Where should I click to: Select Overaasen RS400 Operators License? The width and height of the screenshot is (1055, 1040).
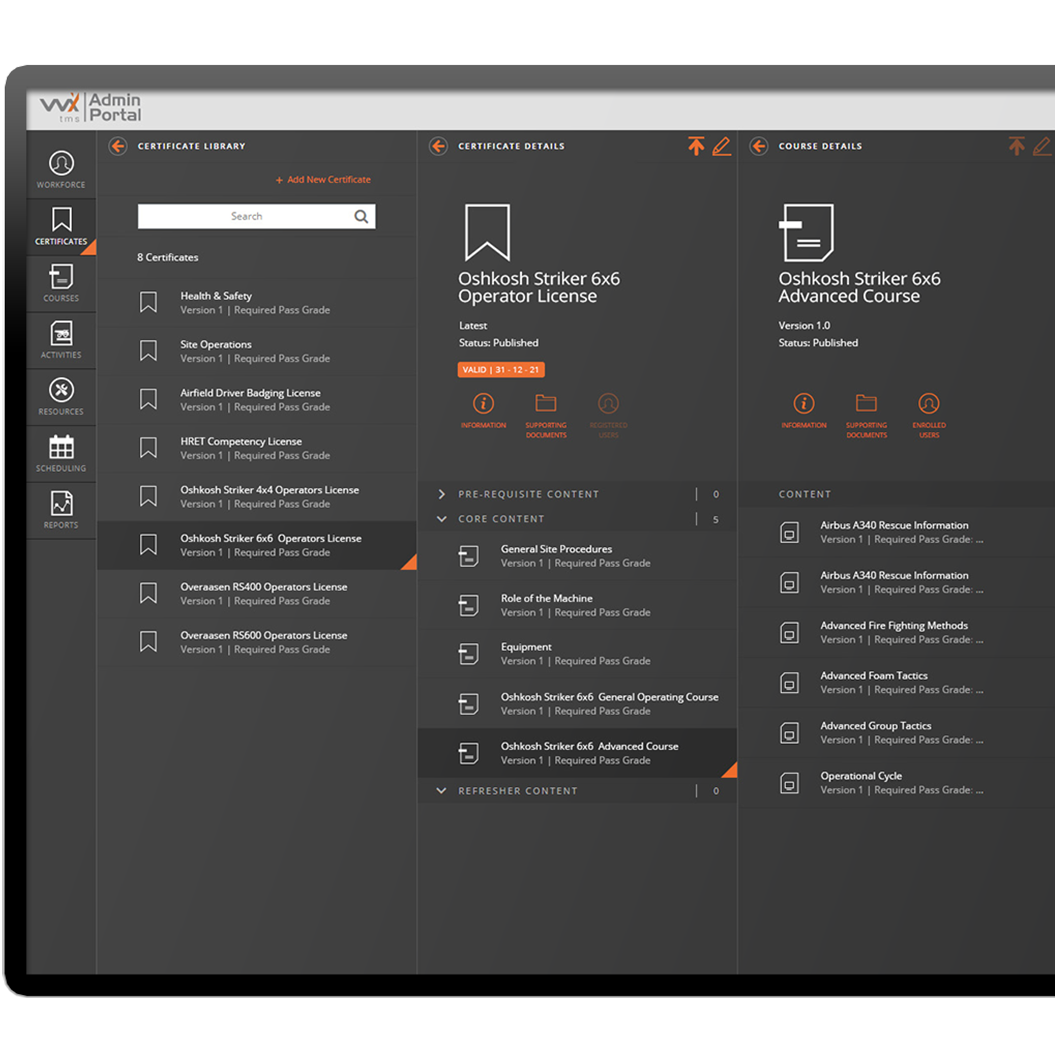256,593
